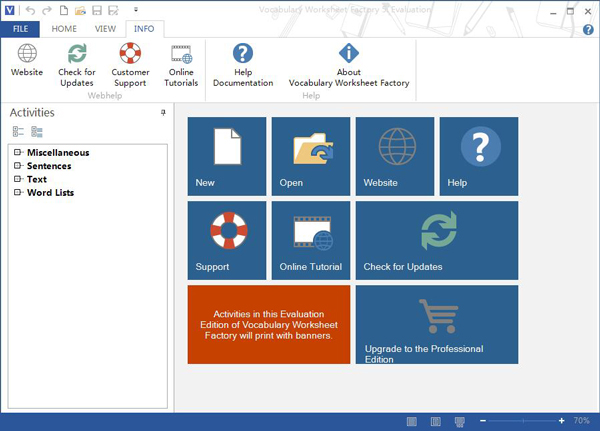Maximize the application window
Viewport: 600px width, 431px height.
570,11
